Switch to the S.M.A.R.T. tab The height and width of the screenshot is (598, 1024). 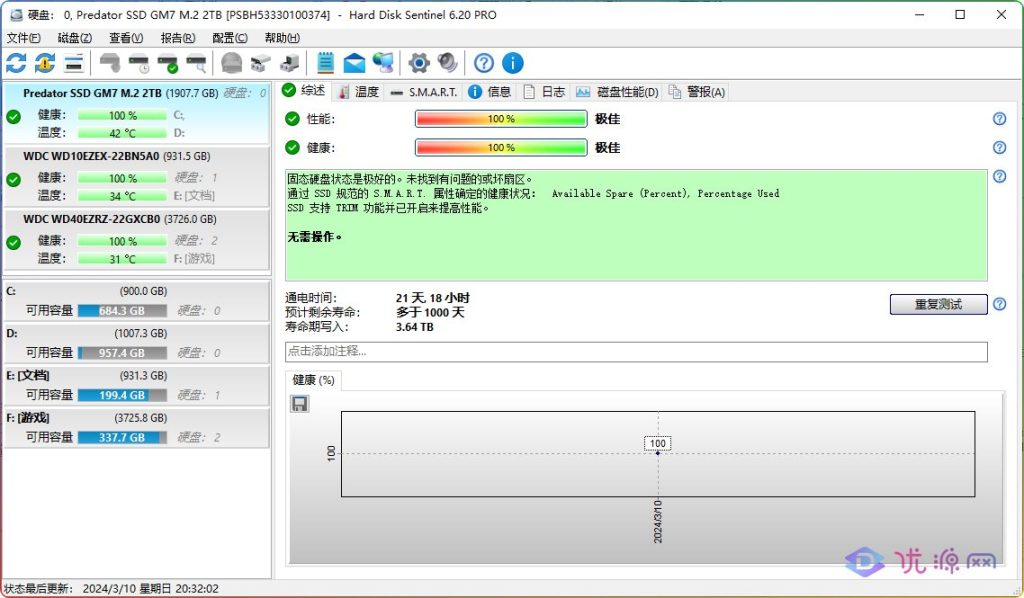point(424,92)
